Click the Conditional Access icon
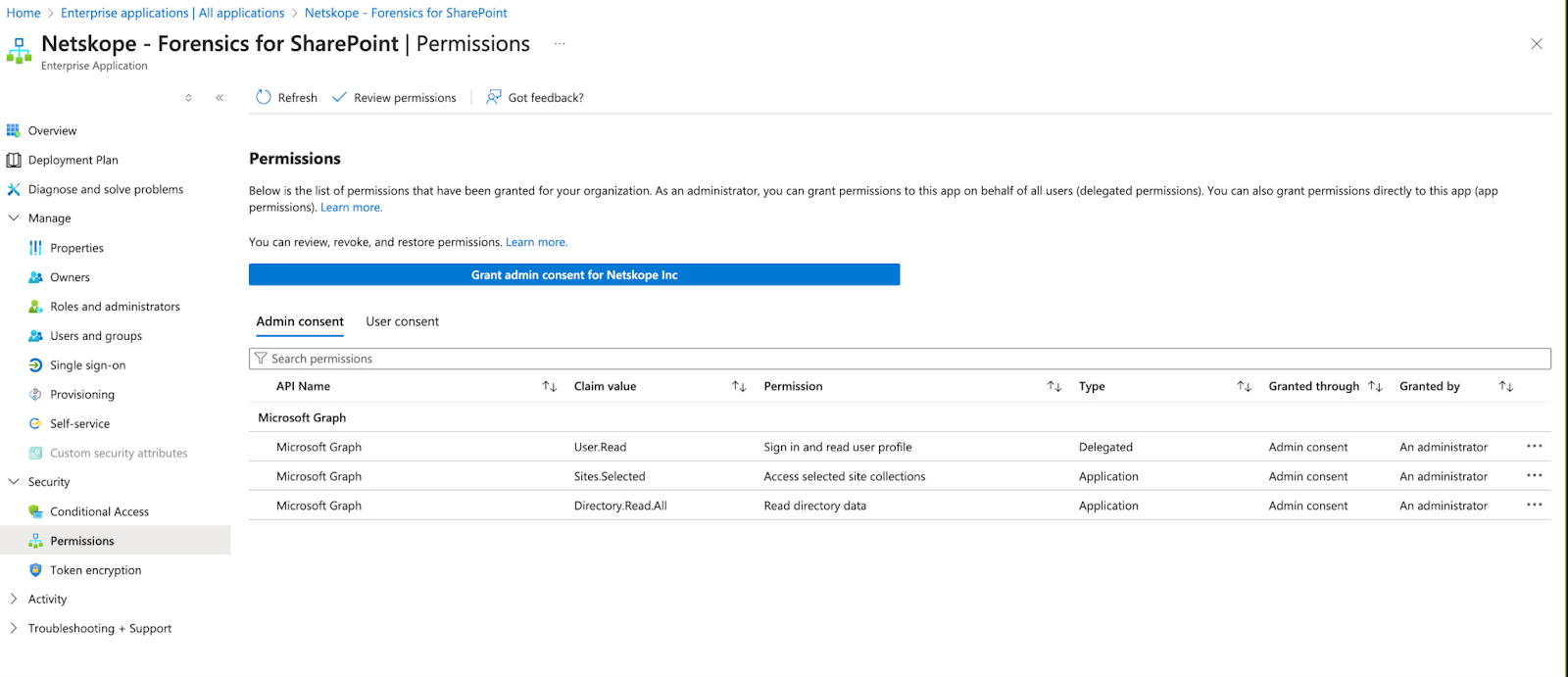Viewport: 1568px width, 677px height. tap(35, 511)
